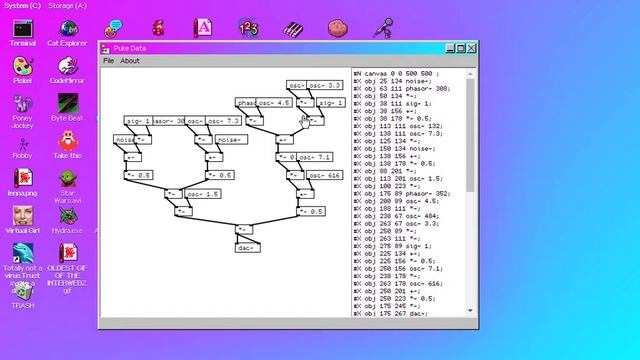The height and width of the screenshot is (360, 640).
Task: Open the pink brain blob icon
Action: point(338,29)
